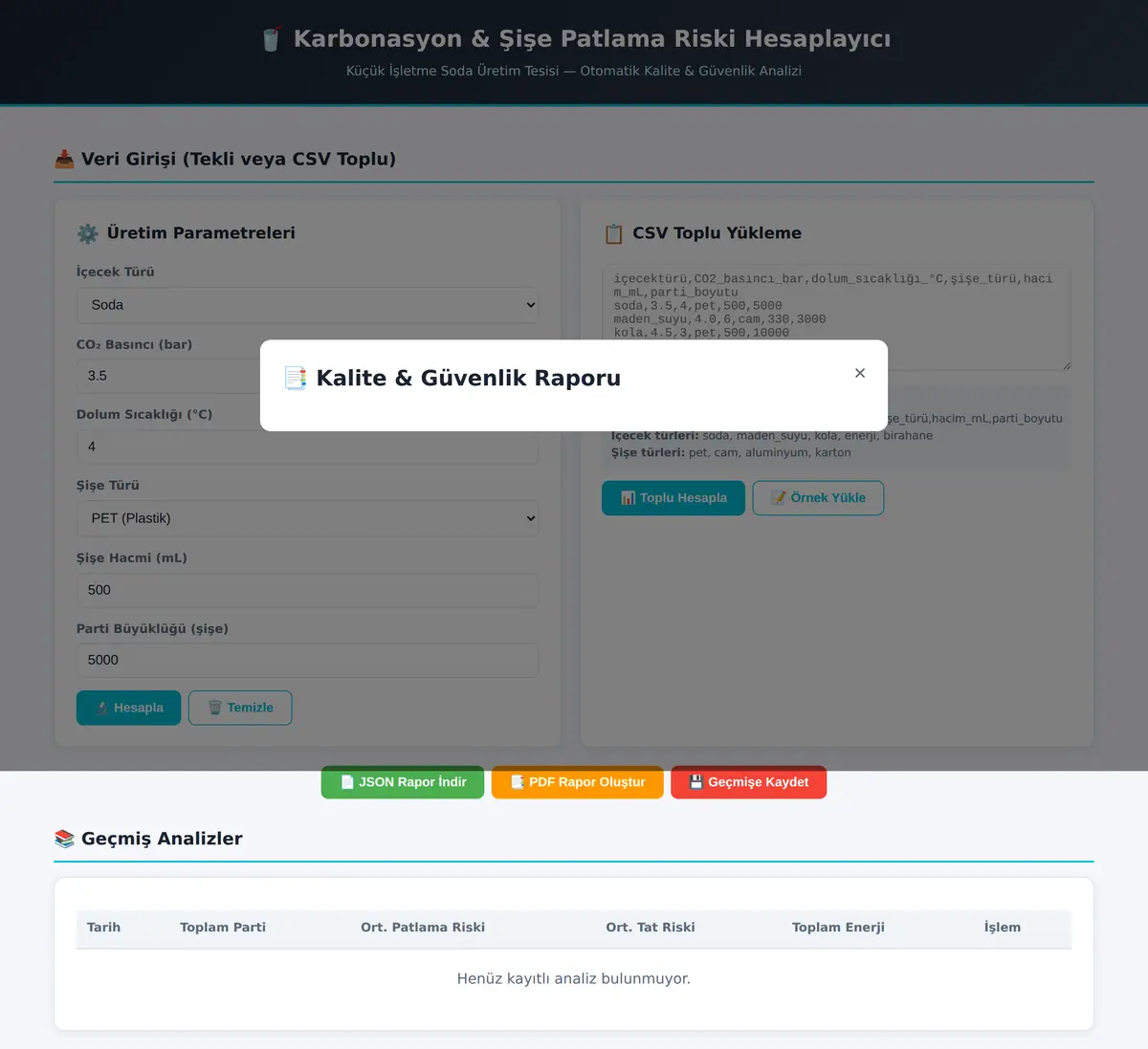Click the Hesapla button
Screen dimensions: 1148x1049
pos(128,708)
